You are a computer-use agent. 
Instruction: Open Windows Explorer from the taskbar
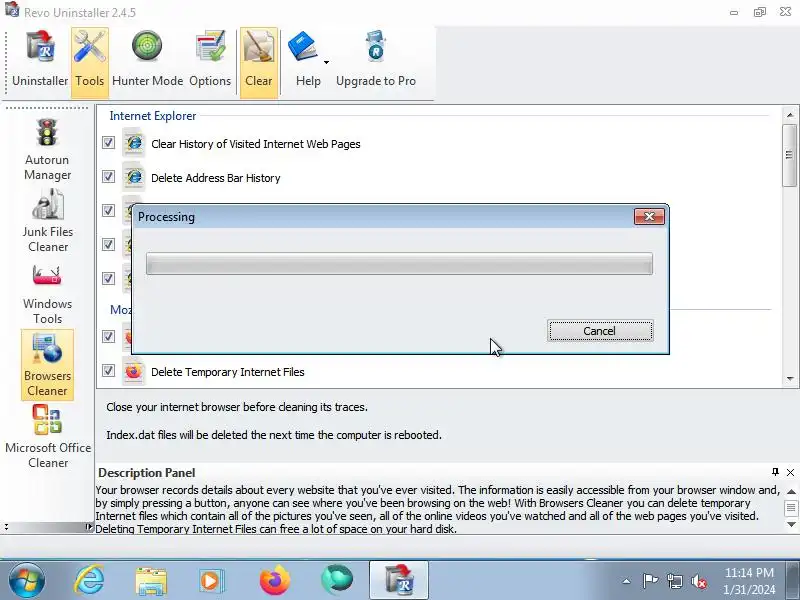(151, 581)
